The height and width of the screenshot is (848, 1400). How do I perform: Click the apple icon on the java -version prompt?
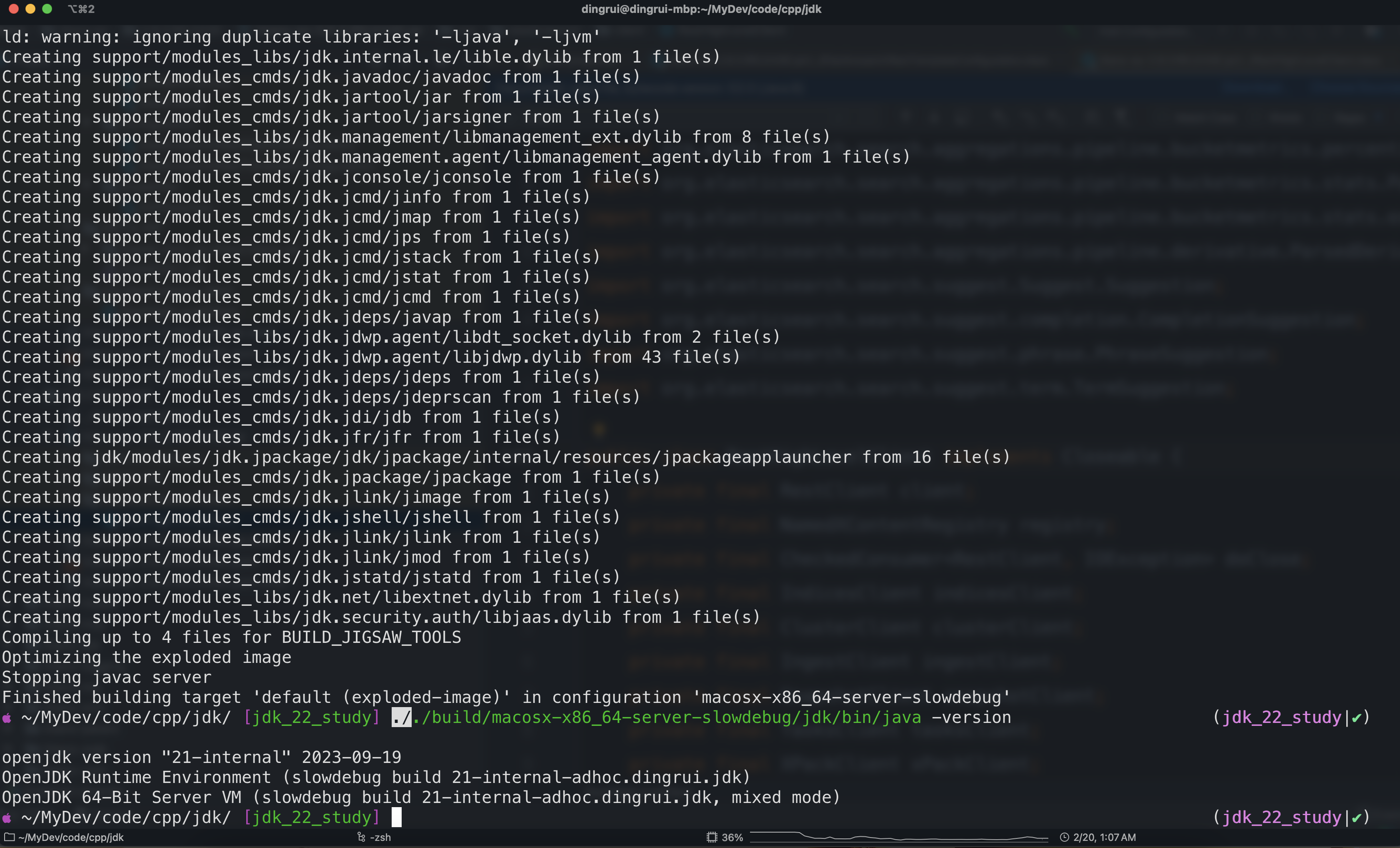click(7, 718)
